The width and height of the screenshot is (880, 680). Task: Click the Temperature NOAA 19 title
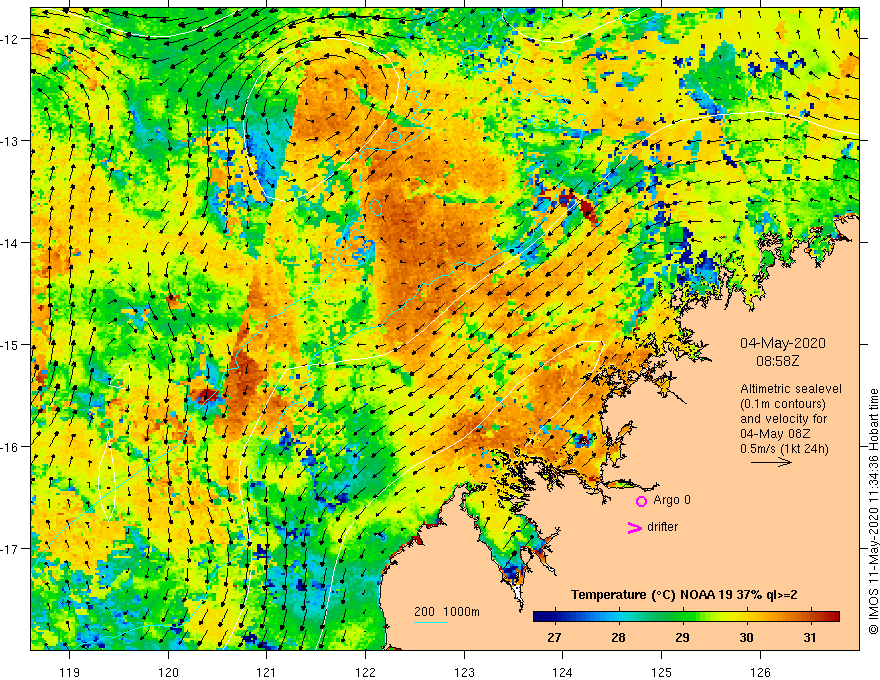tap(684, 595)
